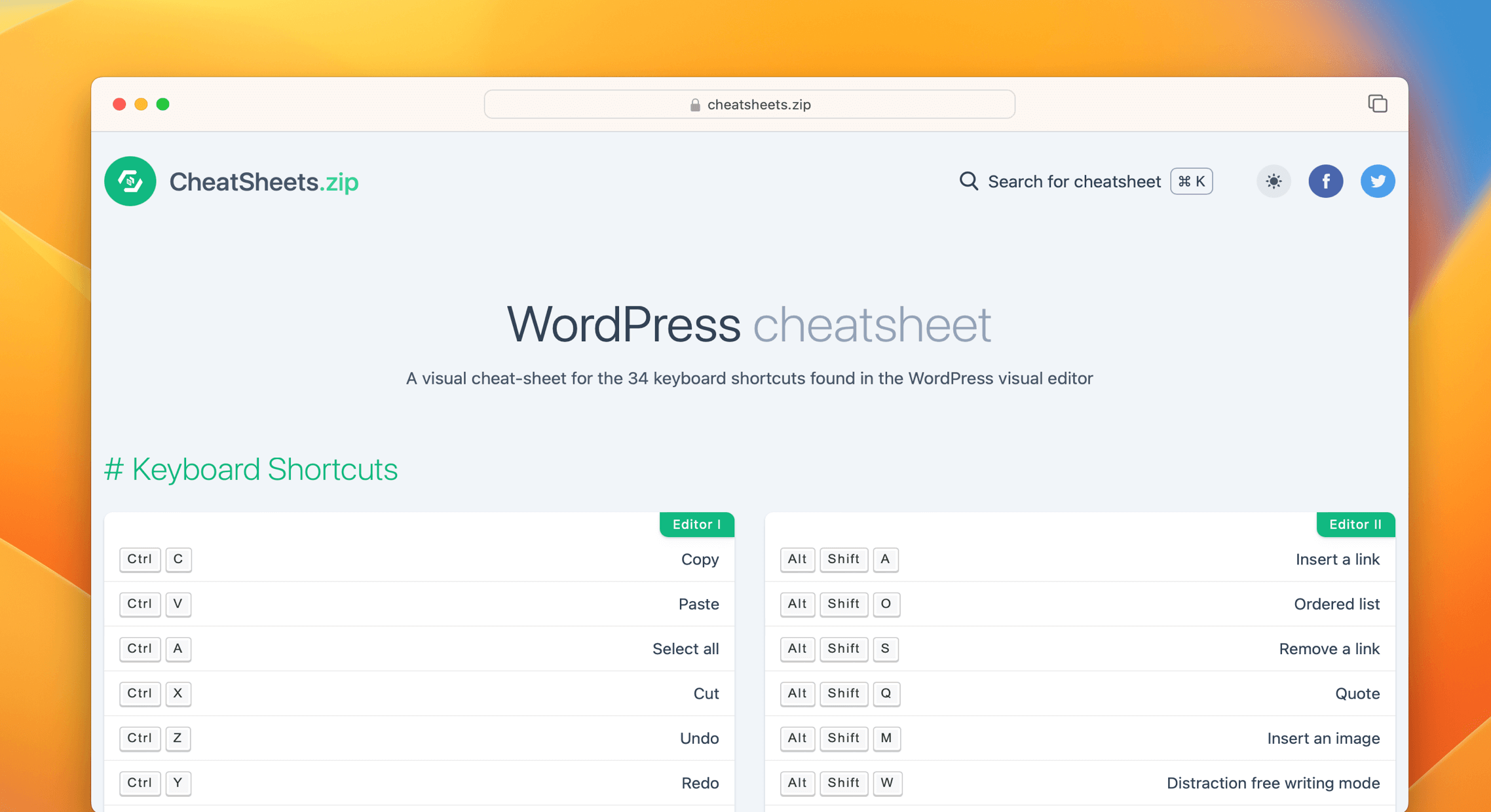This screenshot has height=812, width=1491.
Task: Click the CheatSheets.zip logo icon
Action: click(130, 181)
